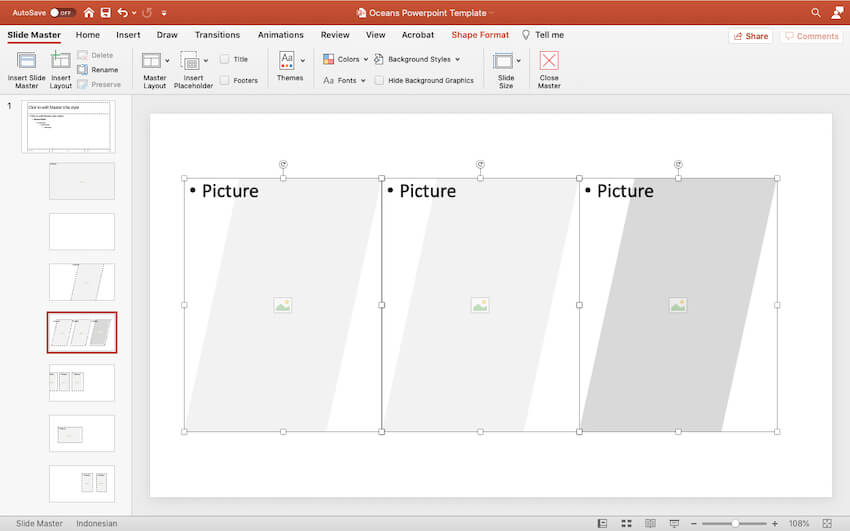Check the Footers checkbox
The width and height of the screenshot is (850, 531).
pyautogui.click(x=225, y=80)
